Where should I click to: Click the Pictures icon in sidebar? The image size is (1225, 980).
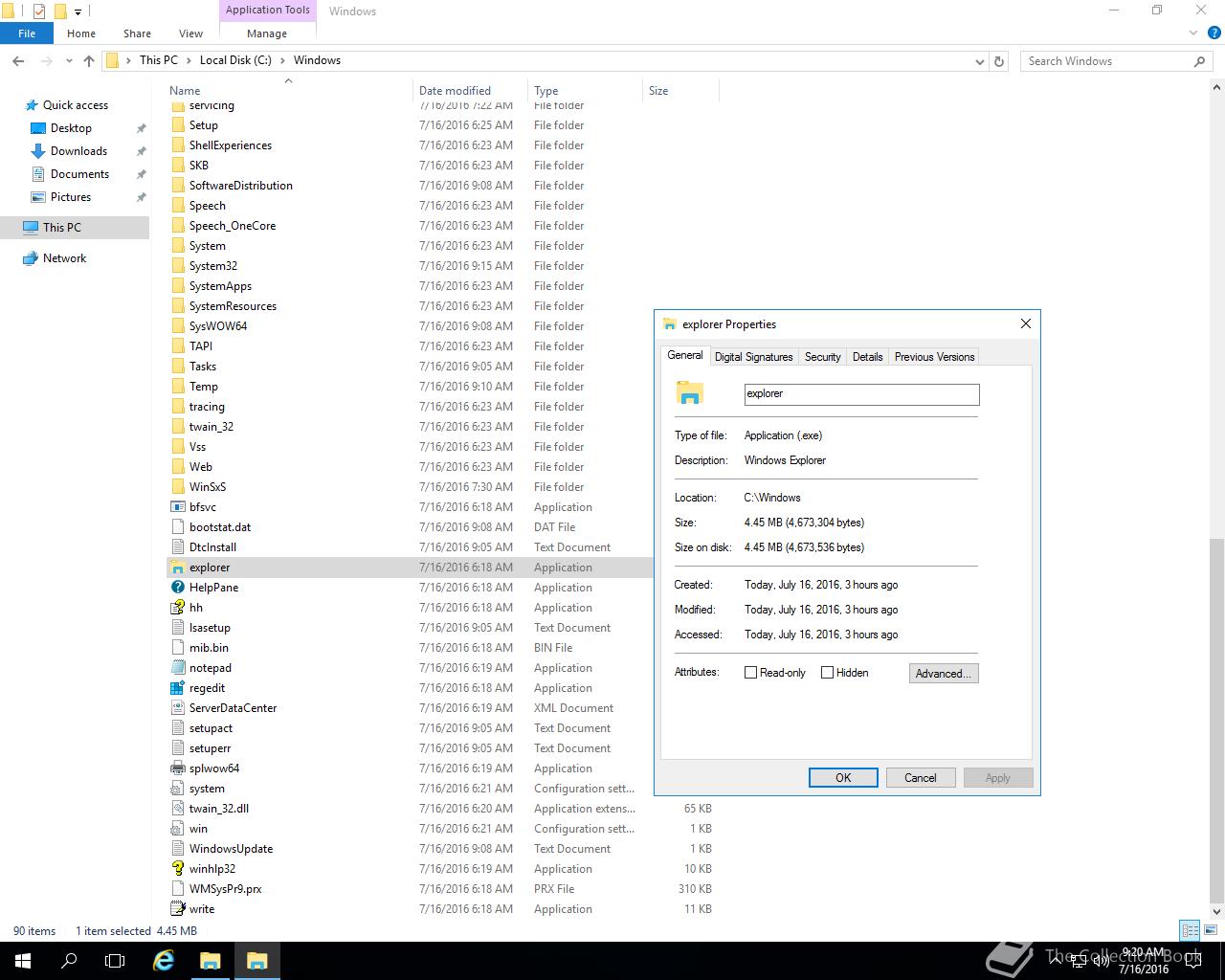pyautogui.click(x=38, y=197)
